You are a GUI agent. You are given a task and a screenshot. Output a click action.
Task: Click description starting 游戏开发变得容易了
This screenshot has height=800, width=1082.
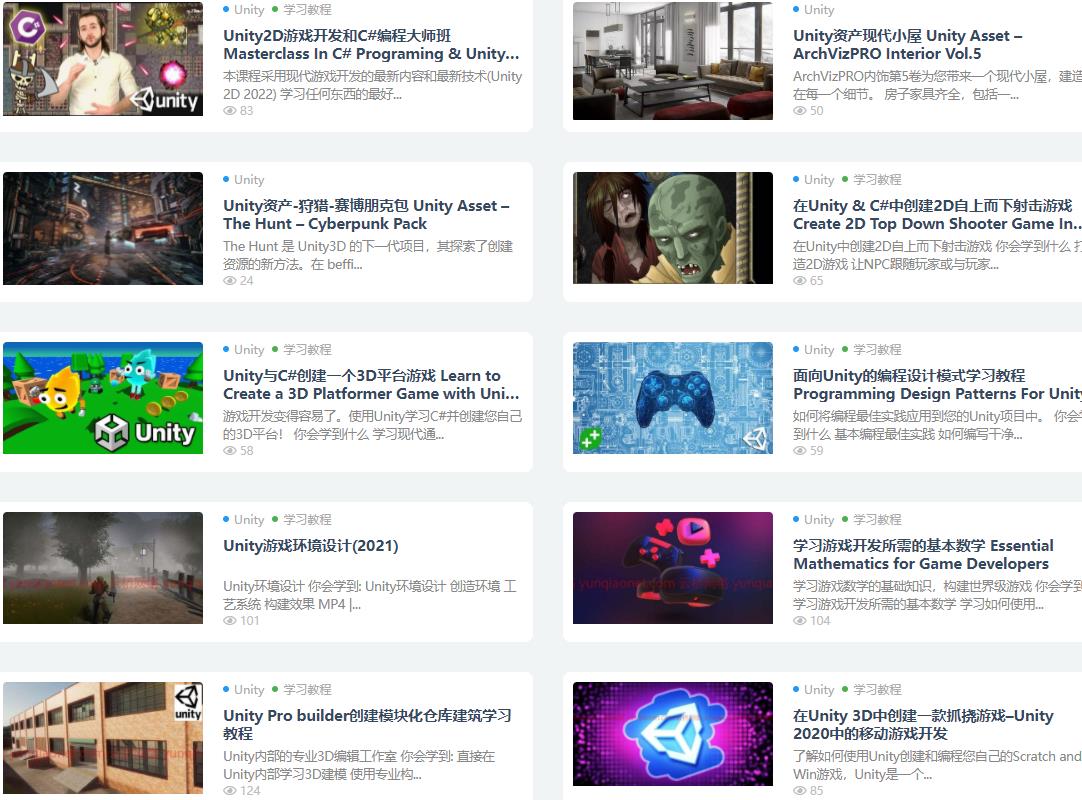373,425
